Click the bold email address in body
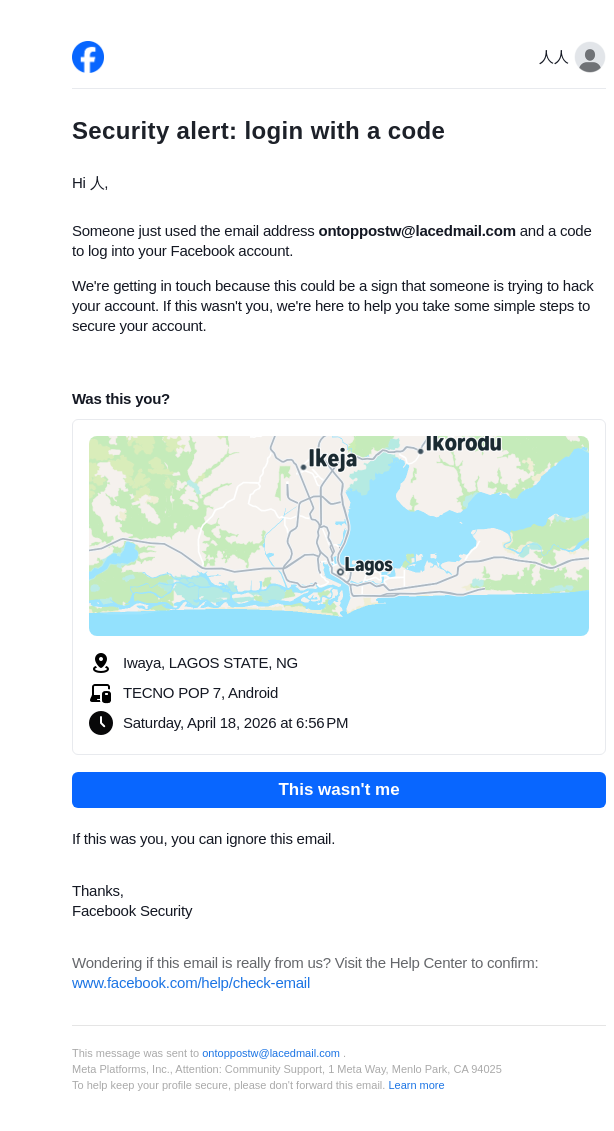The width and height of the screenshot is (614, 1131). (x=417, y=231)
